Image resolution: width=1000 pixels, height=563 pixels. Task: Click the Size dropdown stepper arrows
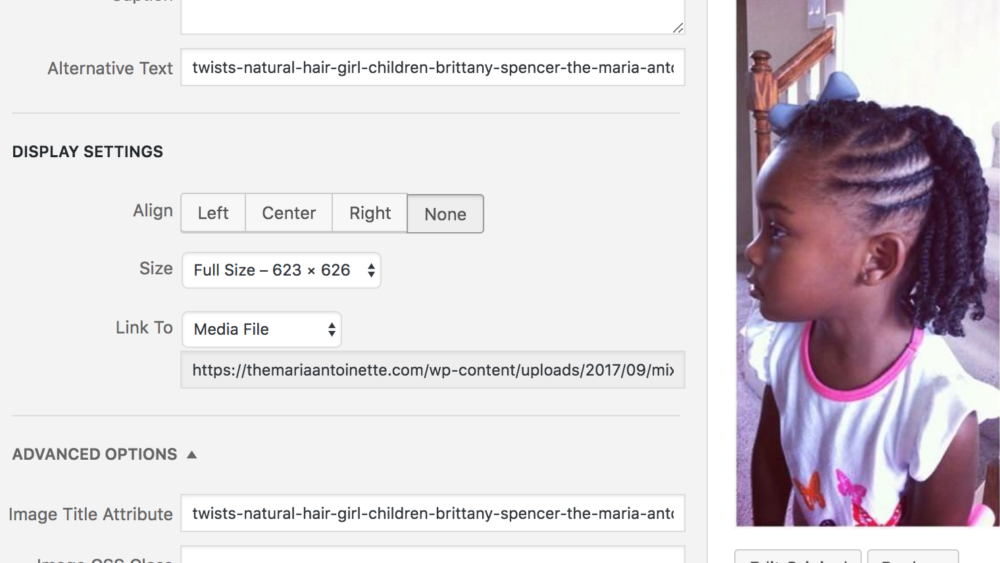click(371, 270)
